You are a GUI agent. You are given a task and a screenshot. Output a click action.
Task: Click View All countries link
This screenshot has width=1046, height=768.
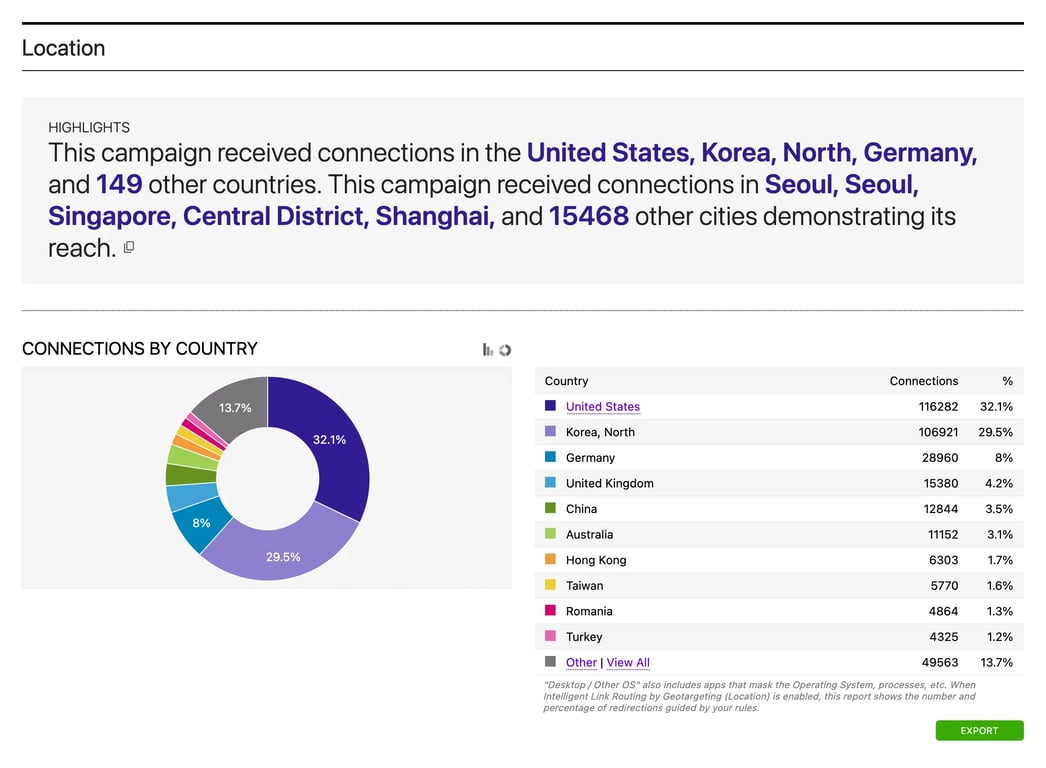tap(628, 663)
